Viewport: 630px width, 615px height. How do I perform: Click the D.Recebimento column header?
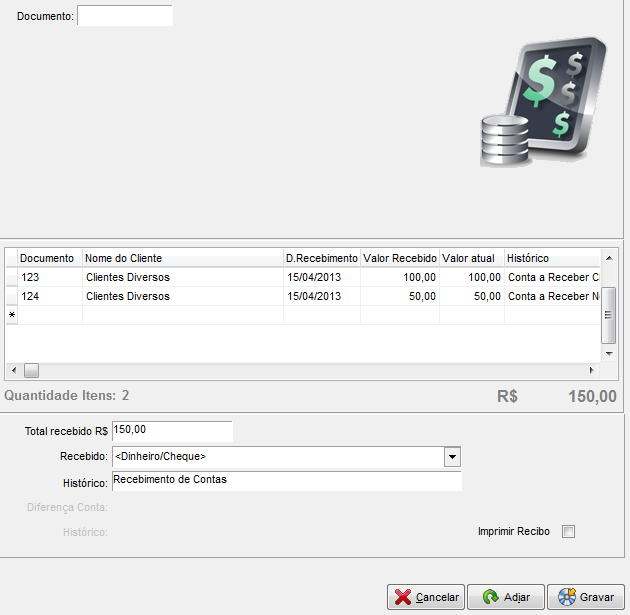(321, 258)
